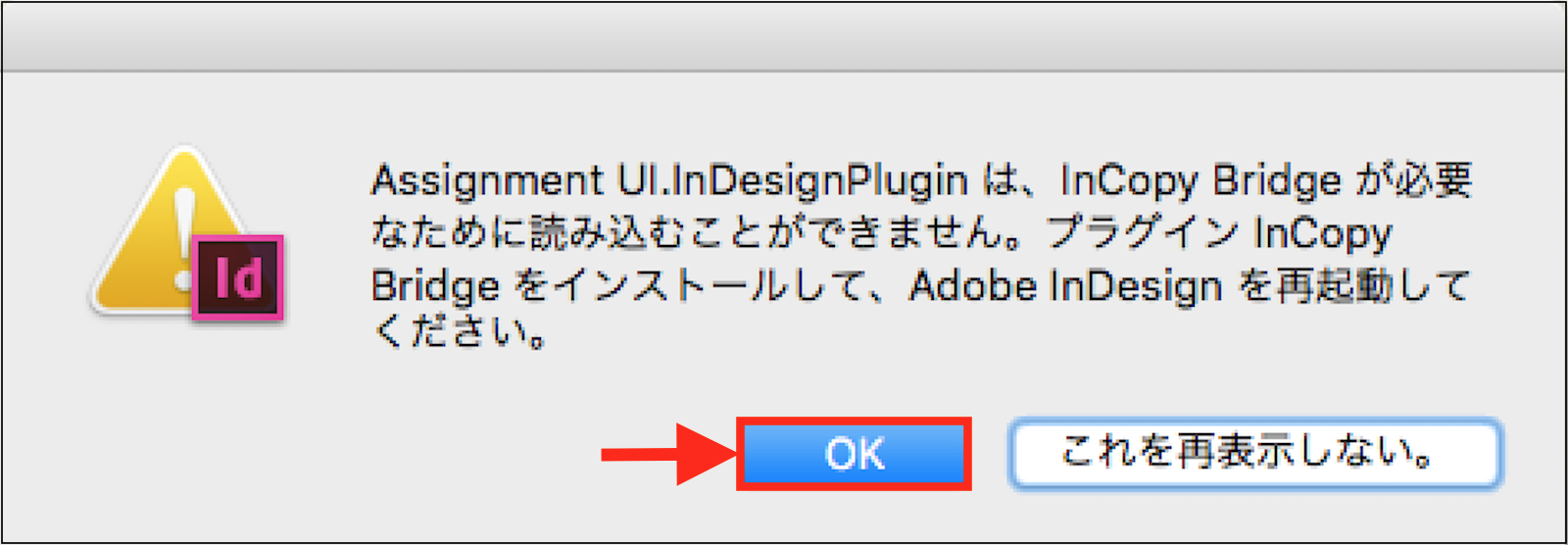This screenshot has width=1568, height=545.
Task: Click the word プラグイン in message
Action: click(x=1142, y=233)
